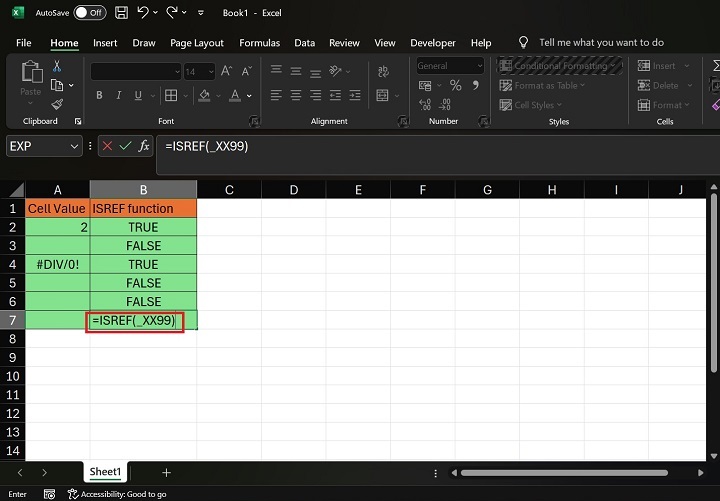
Task: Click the Save icon in title bar
Action: (x=121, y=12)
